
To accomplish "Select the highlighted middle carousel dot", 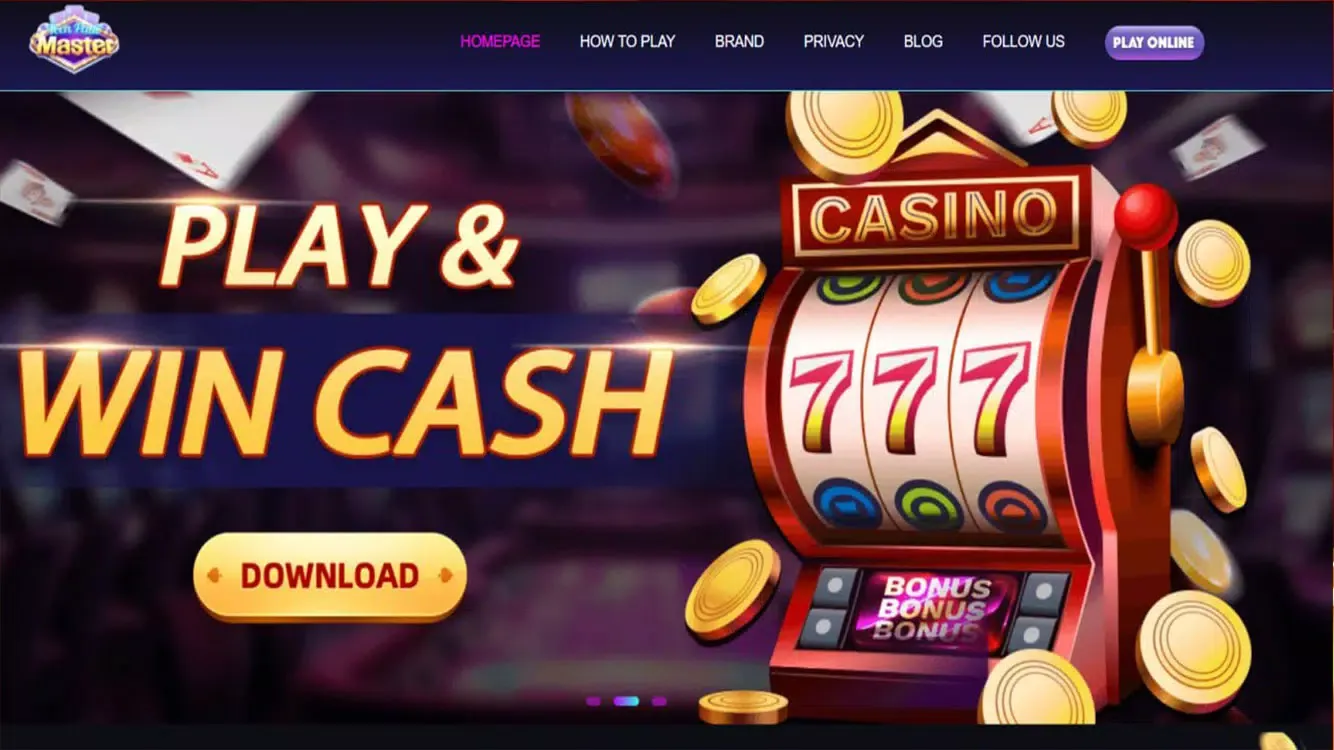I will click(626, 701).
